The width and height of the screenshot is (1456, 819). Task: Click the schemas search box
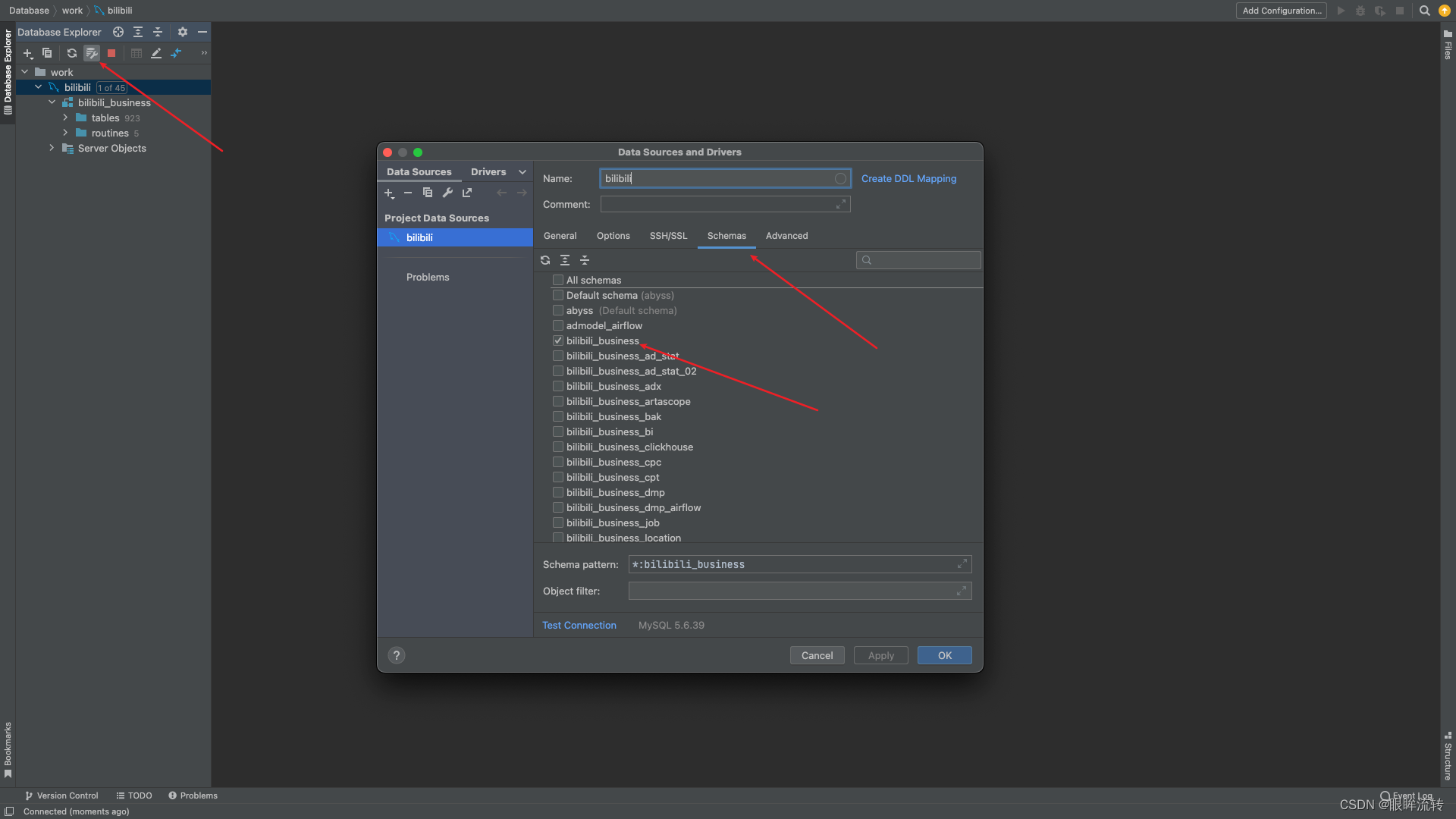click(x=918, y=260)
